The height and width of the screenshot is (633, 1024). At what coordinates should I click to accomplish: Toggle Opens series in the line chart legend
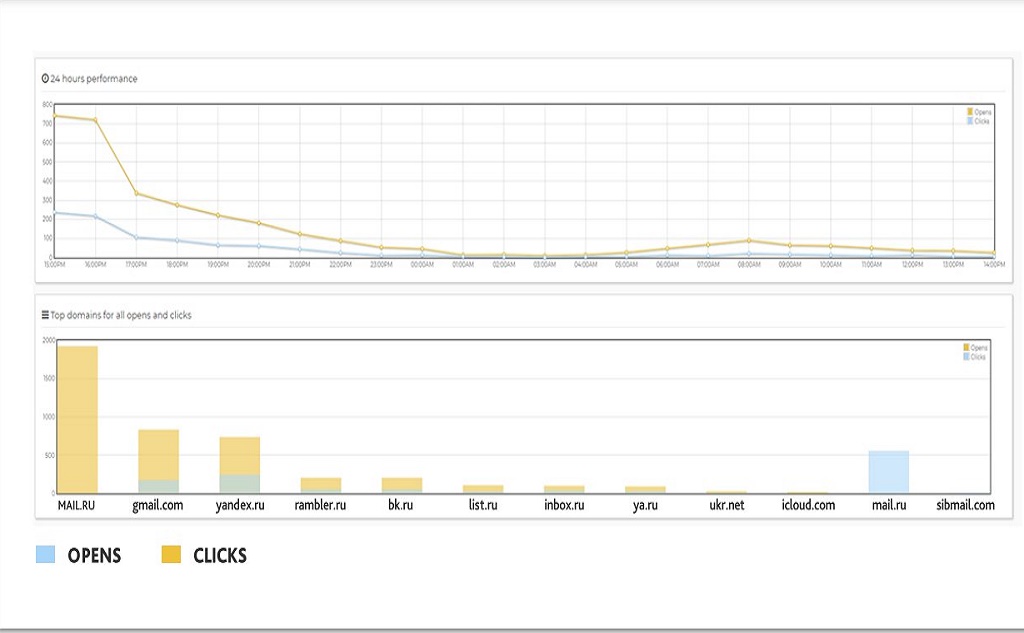(x=978, y=112)
